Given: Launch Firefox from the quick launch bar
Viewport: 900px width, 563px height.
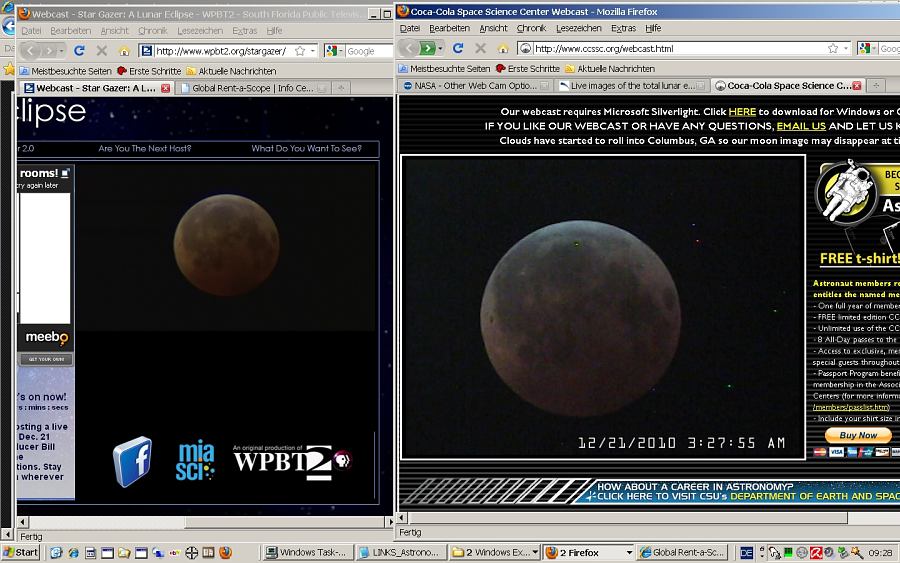Looking at the screenshot, I should [x=226, y=553].
